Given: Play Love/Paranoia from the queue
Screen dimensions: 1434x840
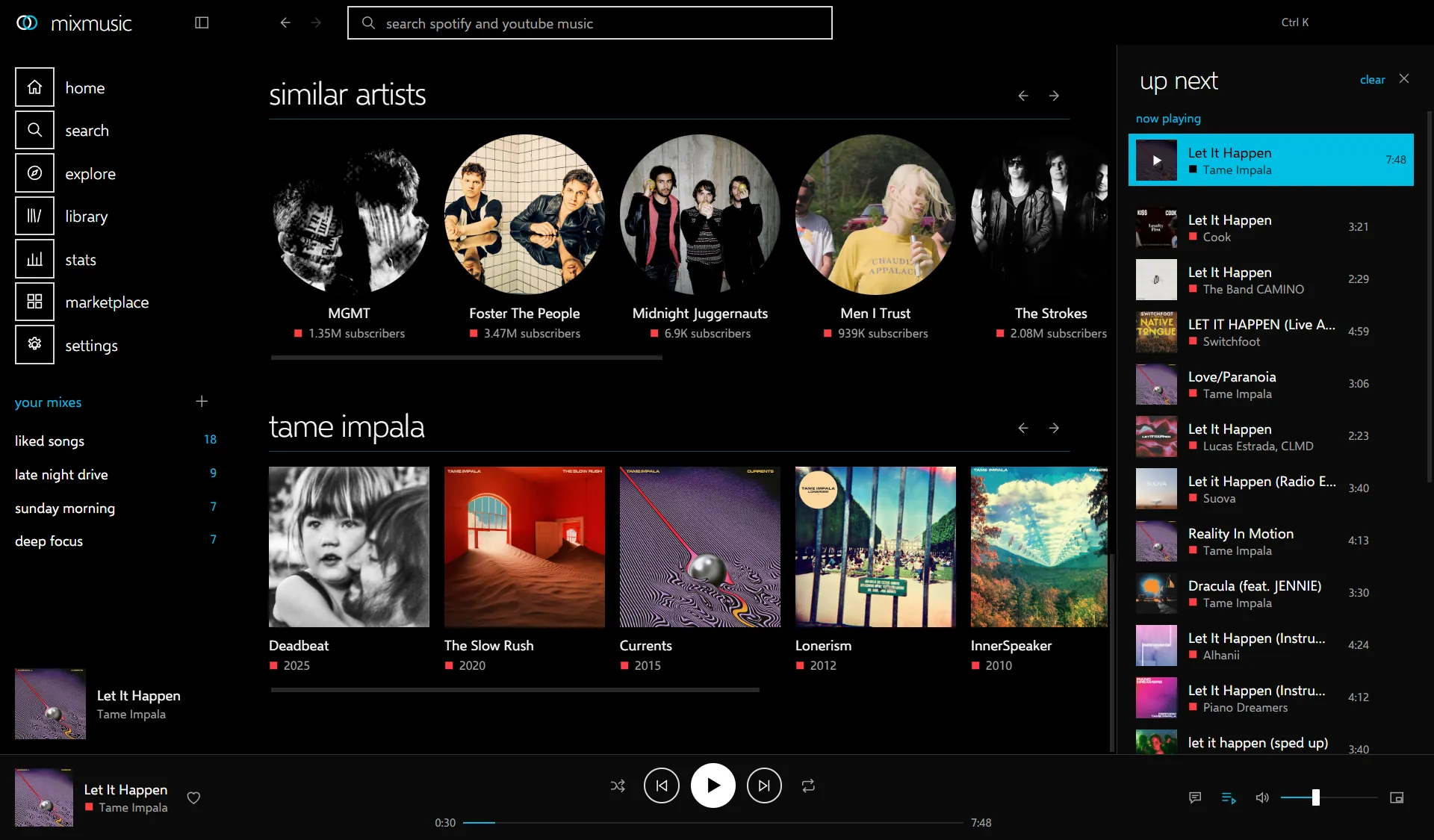Looking at the screenshot, I should click(x=1270, y=384).
